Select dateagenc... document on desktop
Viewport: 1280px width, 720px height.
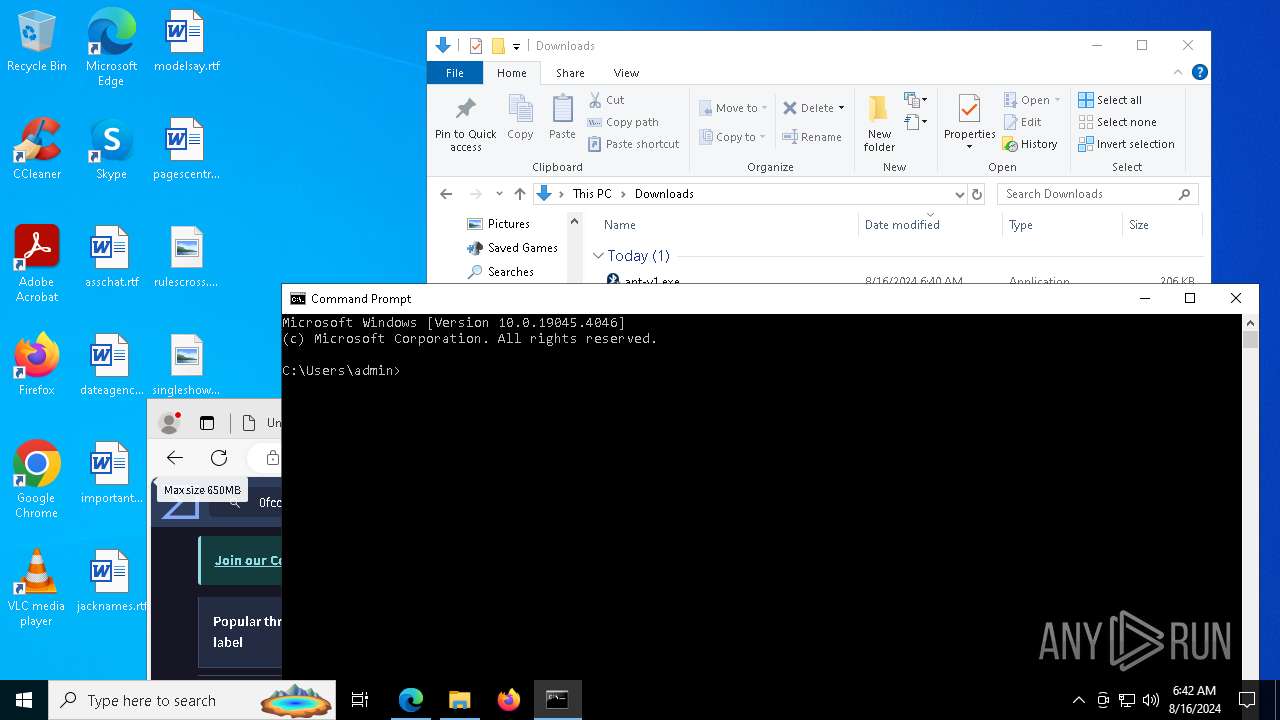tap(111, 366)
